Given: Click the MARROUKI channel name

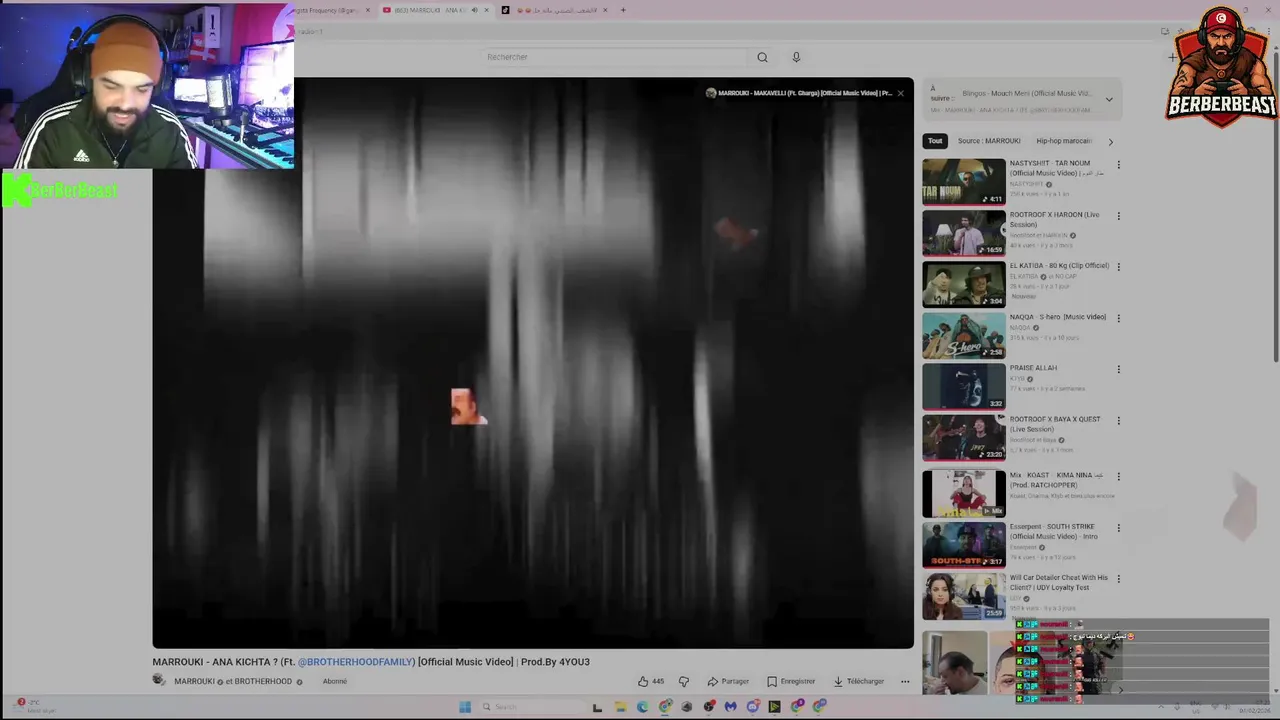Looking at the screenshot, I should click(194, 681).
